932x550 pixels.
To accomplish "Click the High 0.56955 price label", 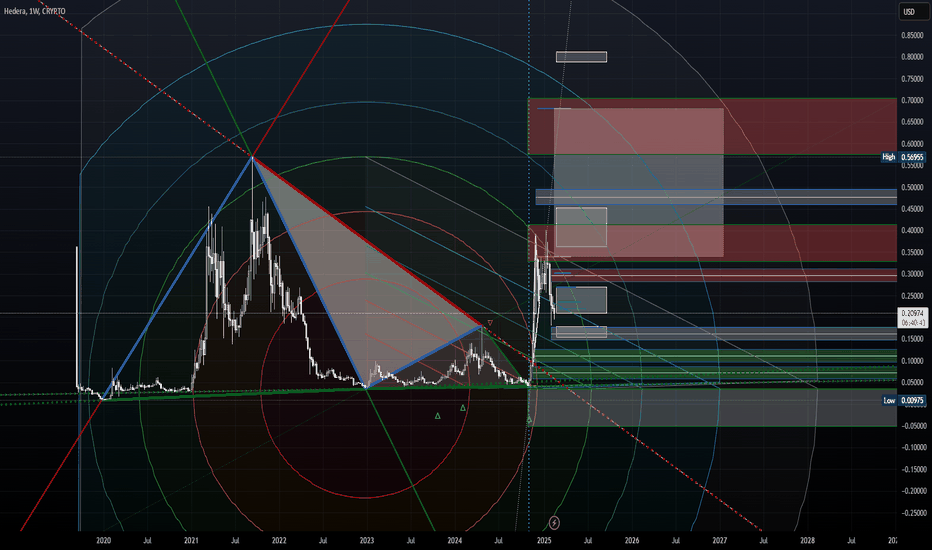I will [903, 157].
